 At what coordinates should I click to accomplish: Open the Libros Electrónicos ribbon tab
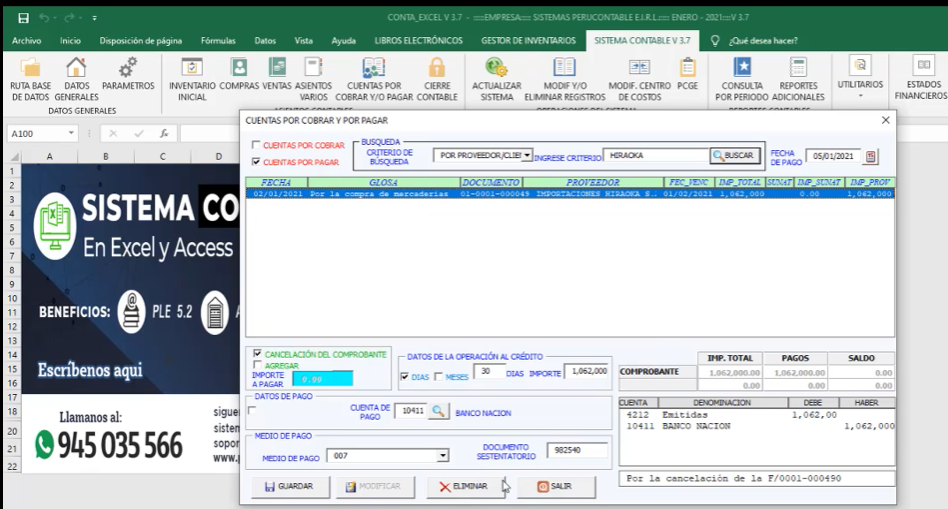click(x=418, y=41)
